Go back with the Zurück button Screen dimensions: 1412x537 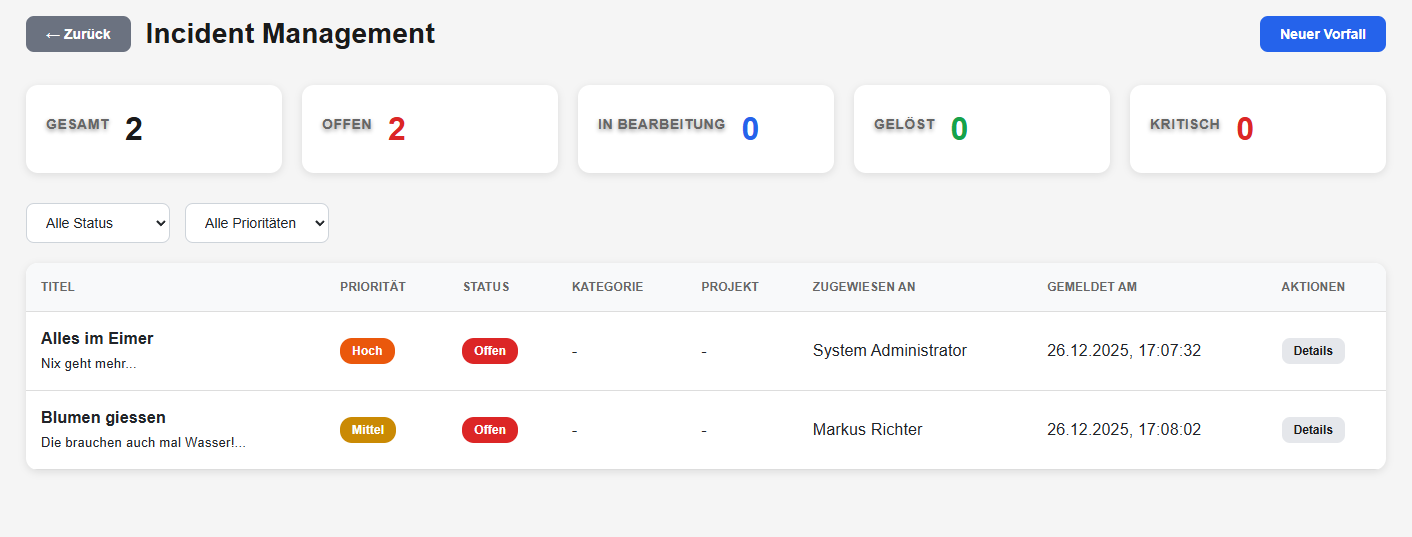click(x=78, y=34)
